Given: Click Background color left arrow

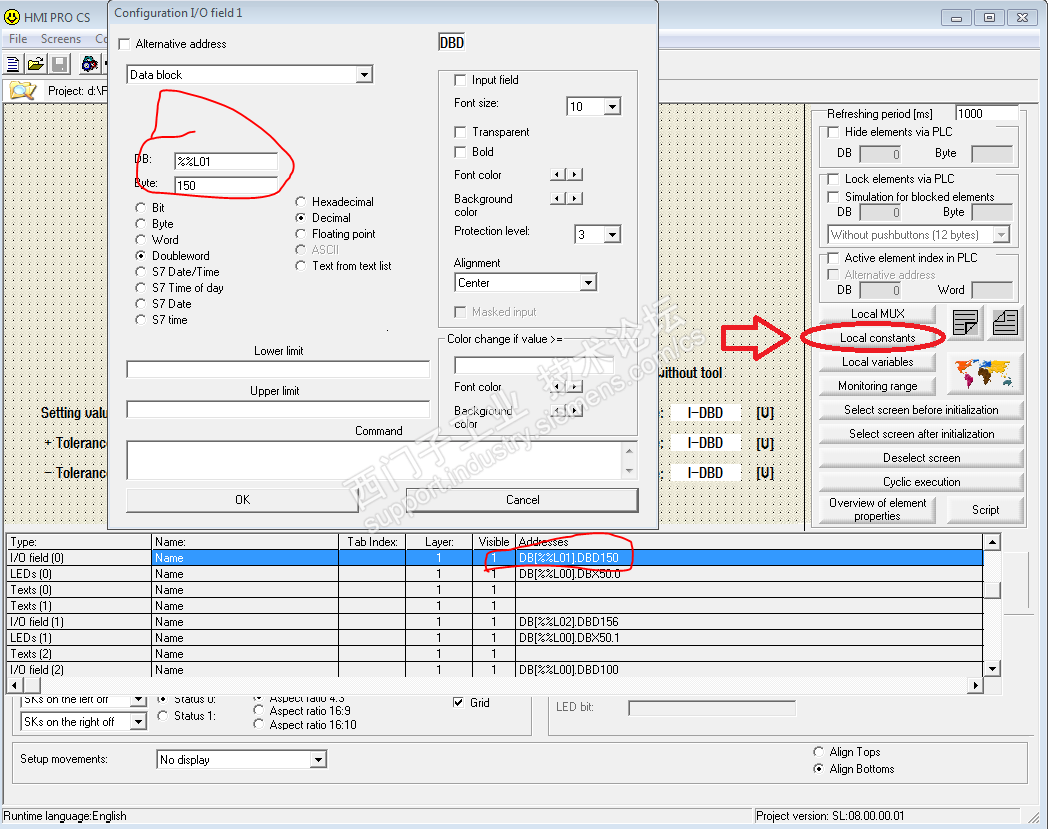Looking at the screenshot, I should (557, 199).
